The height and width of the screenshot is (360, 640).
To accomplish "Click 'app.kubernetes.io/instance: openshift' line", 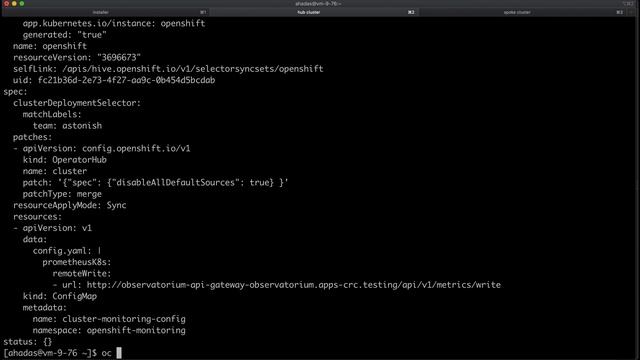I will tap(114, 23).
